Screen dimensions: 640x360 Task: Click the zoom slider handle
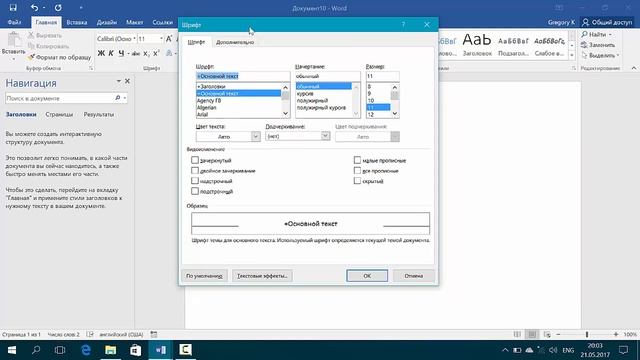coord(587,334)
